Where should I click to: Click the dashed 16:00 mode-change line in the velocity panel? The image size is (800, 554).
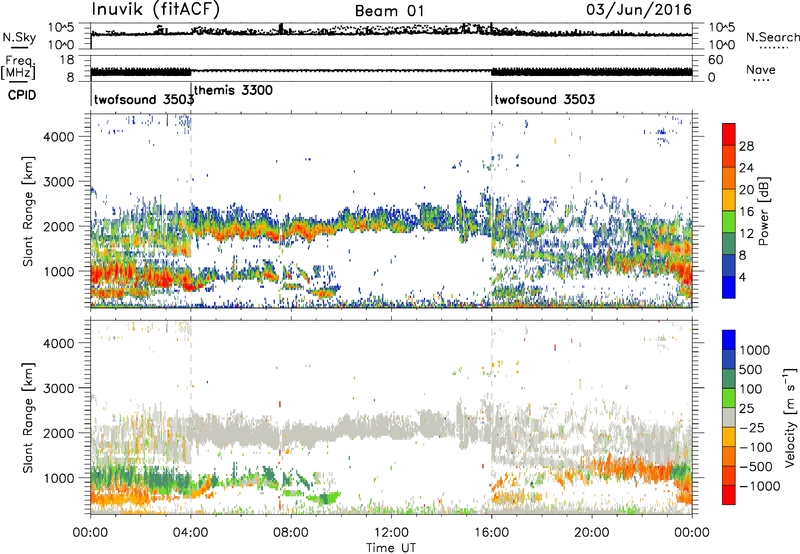[x=491, y=417]
